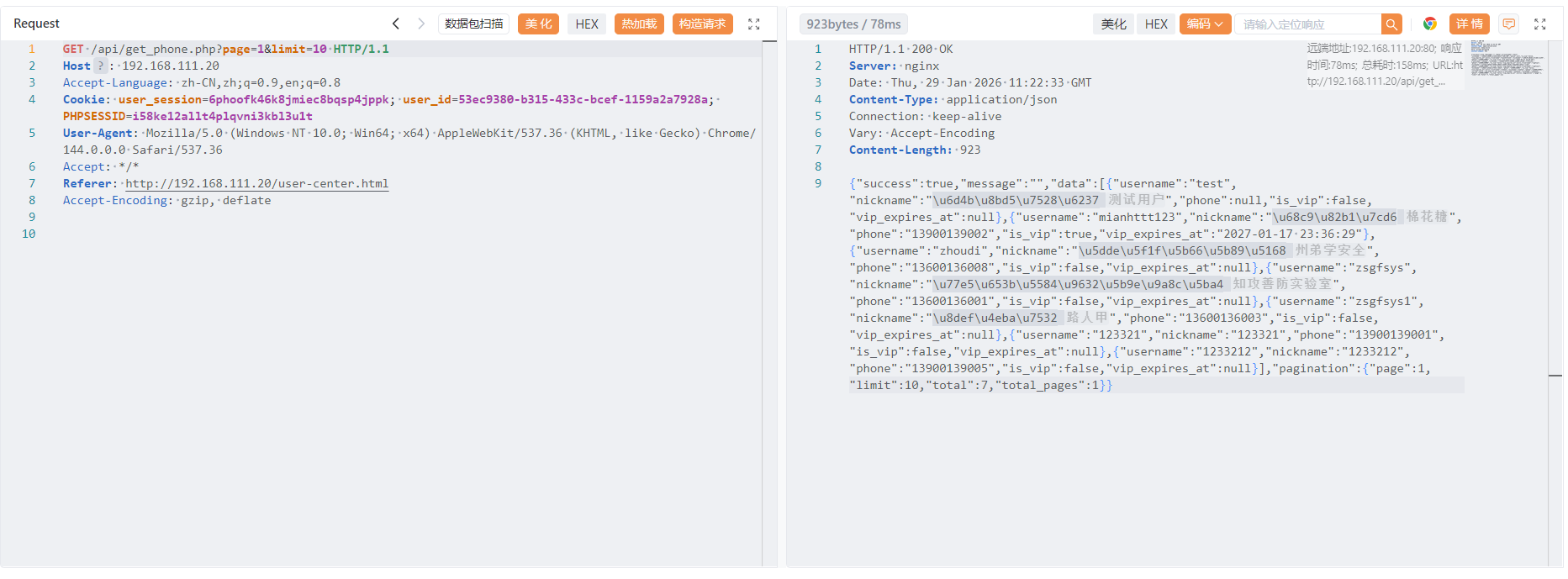Click the response minimap thumbnail
This screenshot has width=1568, height=579.
[x=1506, y=59]
